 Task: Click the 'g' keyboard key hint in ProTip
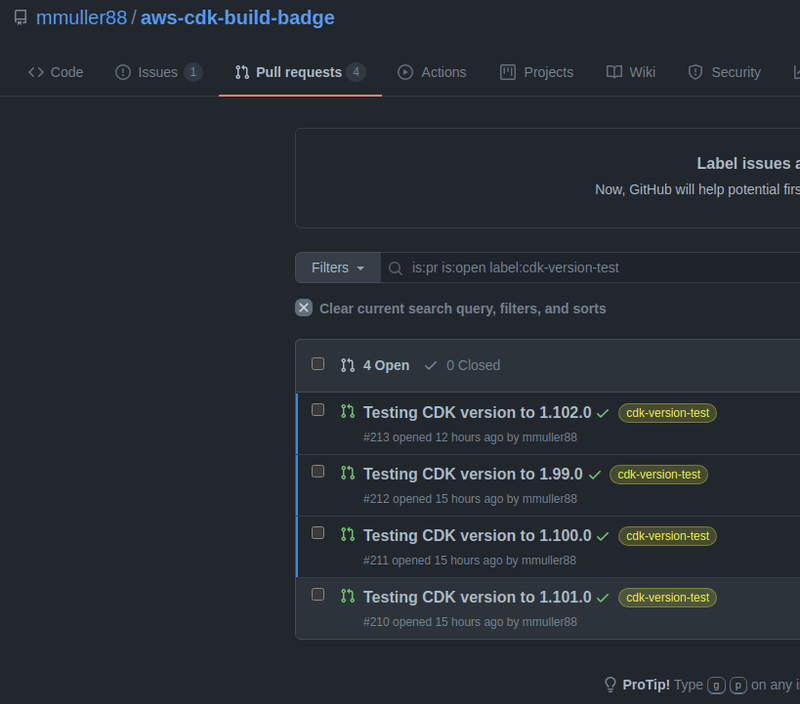(x=716, y=685)
